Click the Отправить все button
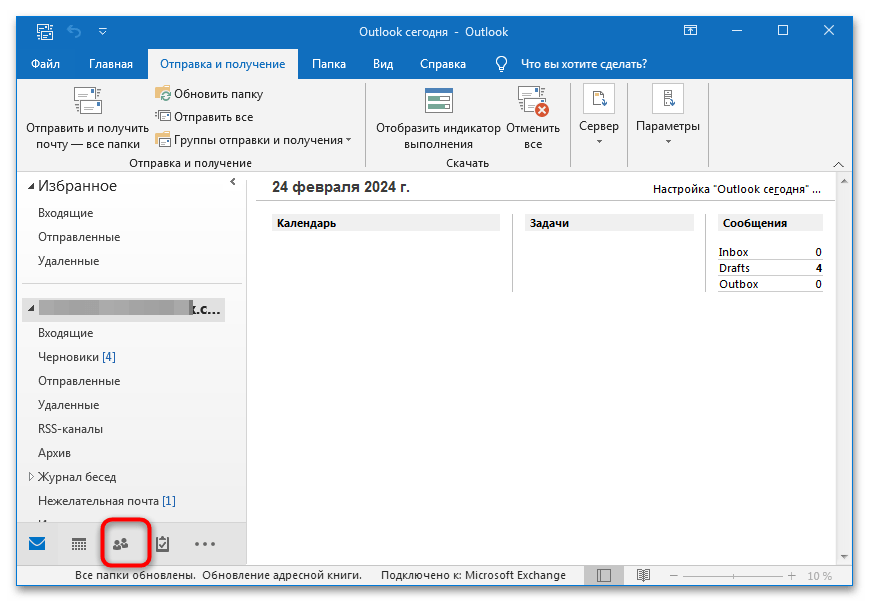Screen dimensions: 869x602 click(x=204, y=116)
